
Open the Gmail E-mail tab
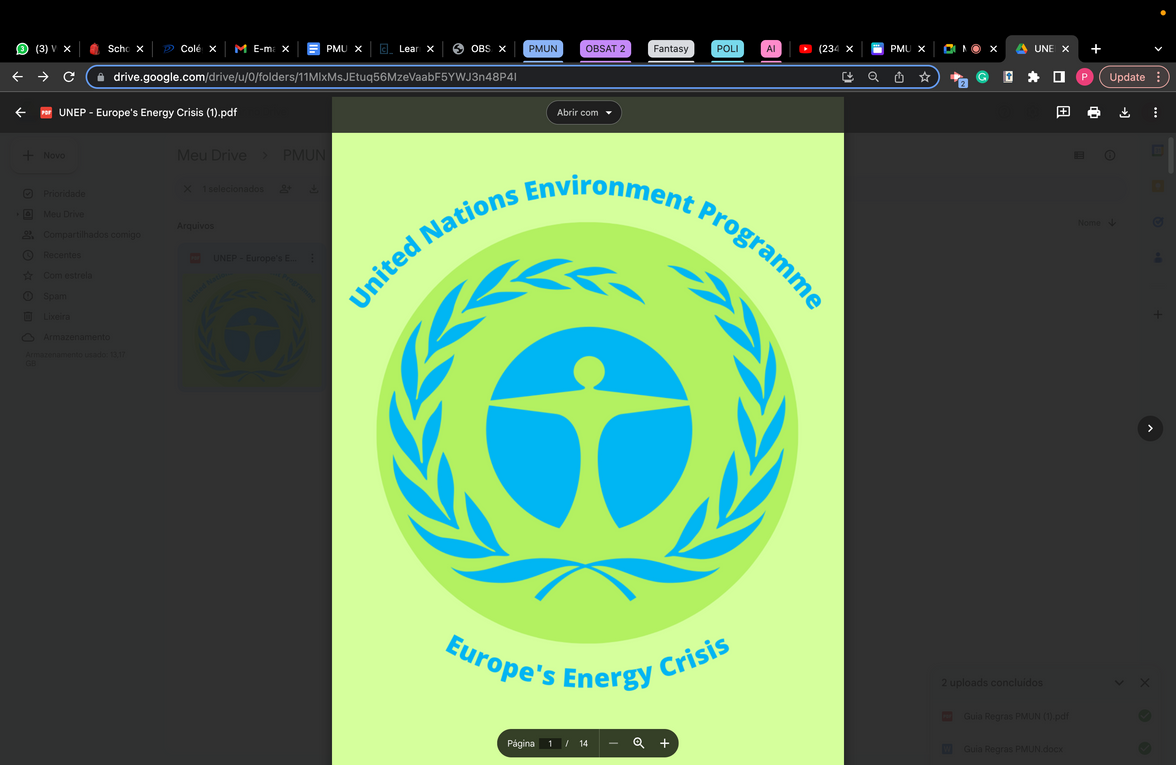pyautogui.click(x=262, y=49)
